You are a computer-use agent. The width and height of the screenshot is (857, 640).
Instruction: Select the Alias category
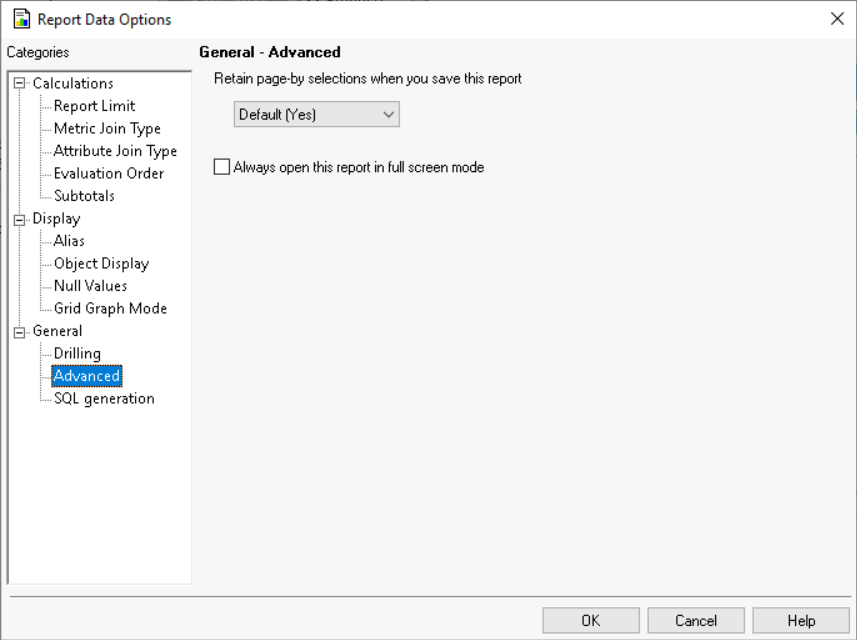(69, 241)
